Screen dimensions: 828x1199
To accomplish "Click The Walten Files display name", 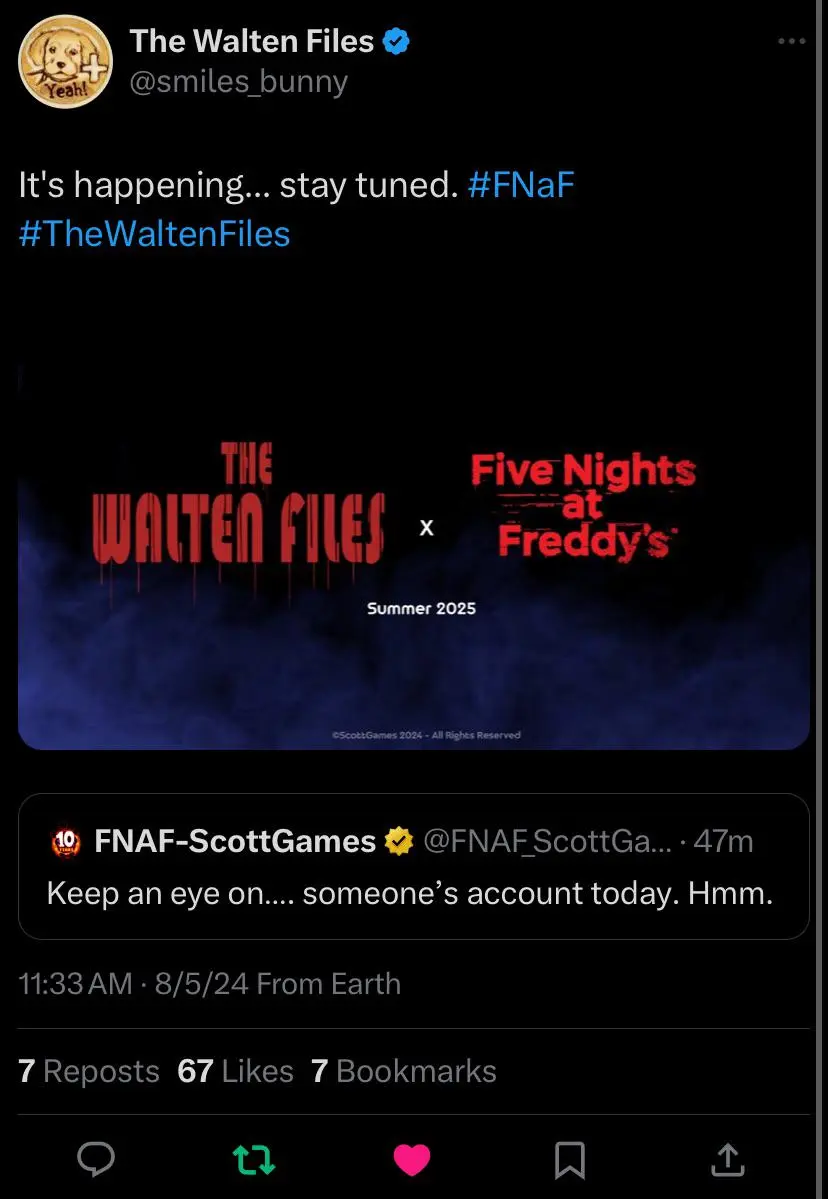I will [x=252, y=41].
